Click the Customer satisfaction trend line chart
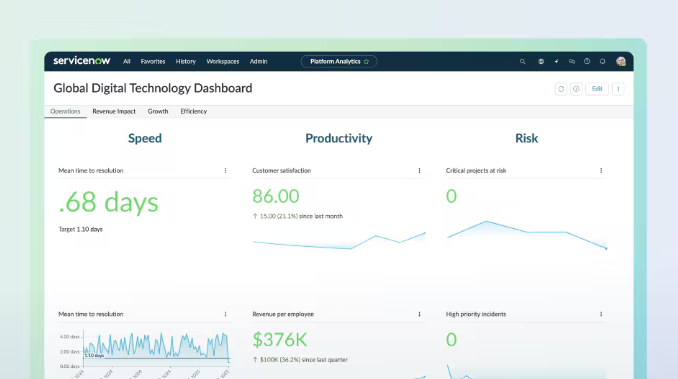This screenshot has width=678, height=379. 339,241
